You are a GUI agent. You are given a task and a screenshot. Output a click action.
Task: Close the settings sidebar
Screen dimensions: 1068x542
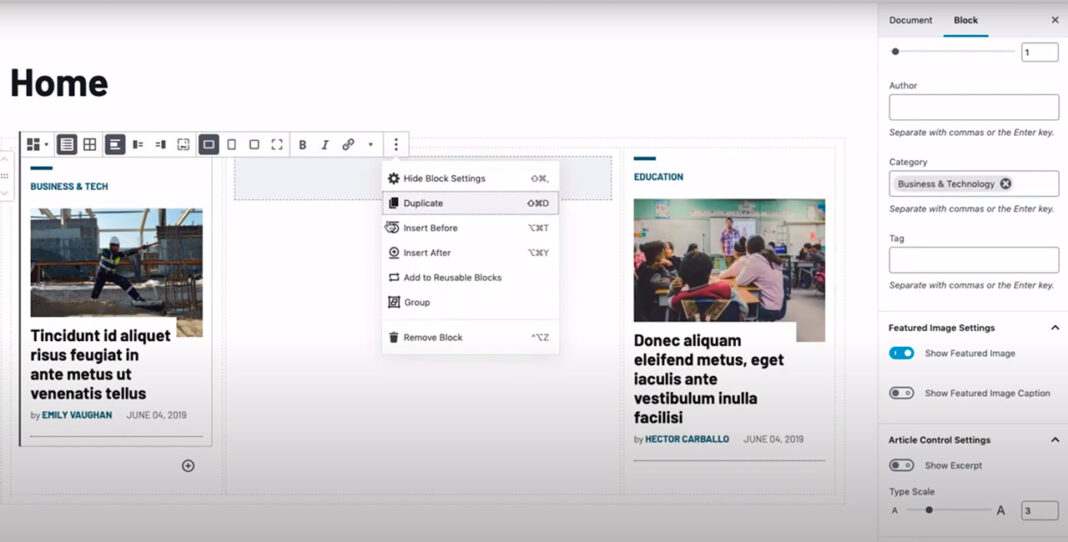click(x=1054, y=20)
